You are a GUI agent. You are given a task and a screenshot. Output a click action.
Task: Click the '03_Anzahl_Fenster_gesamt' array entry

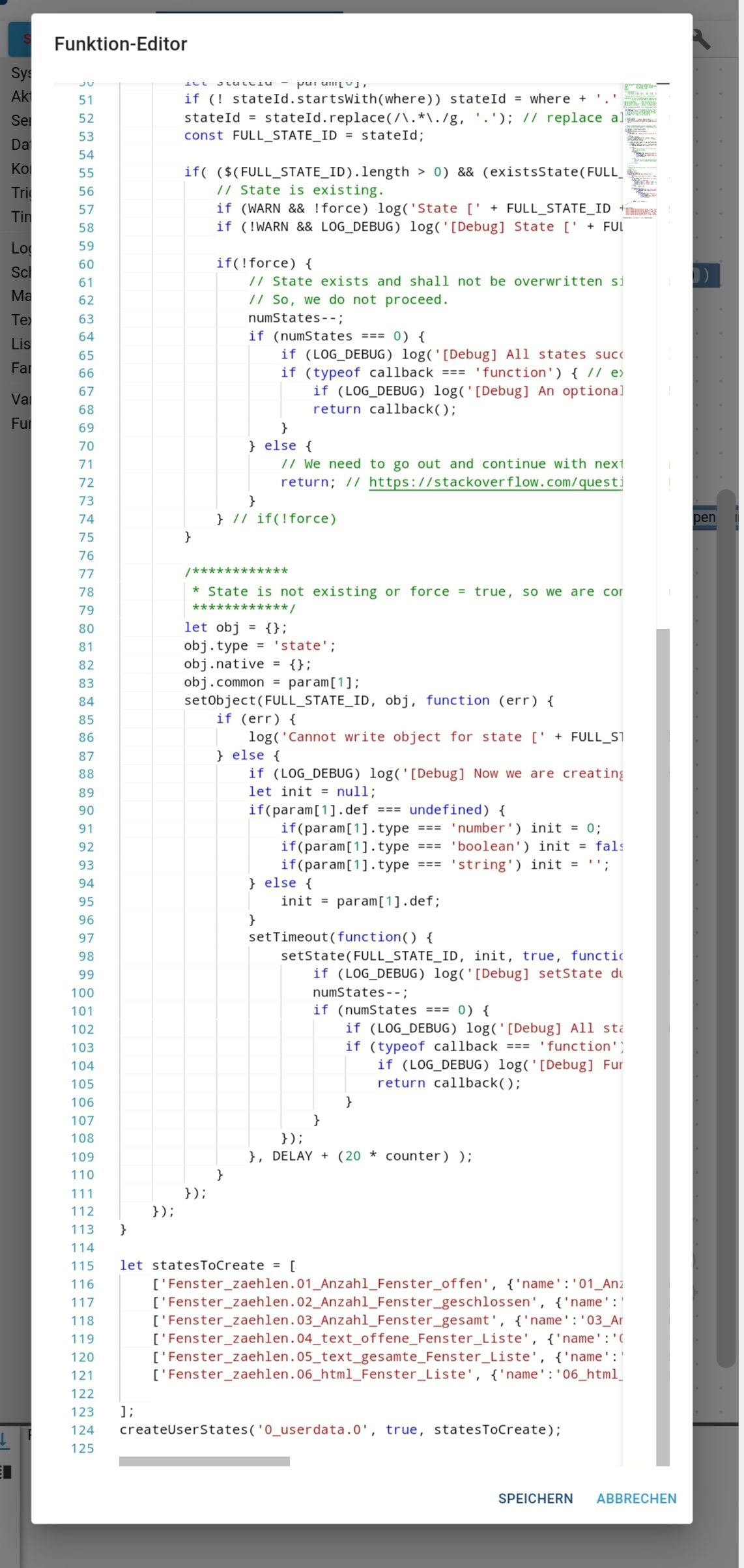pyautogui.click(x=388, y=1320)
